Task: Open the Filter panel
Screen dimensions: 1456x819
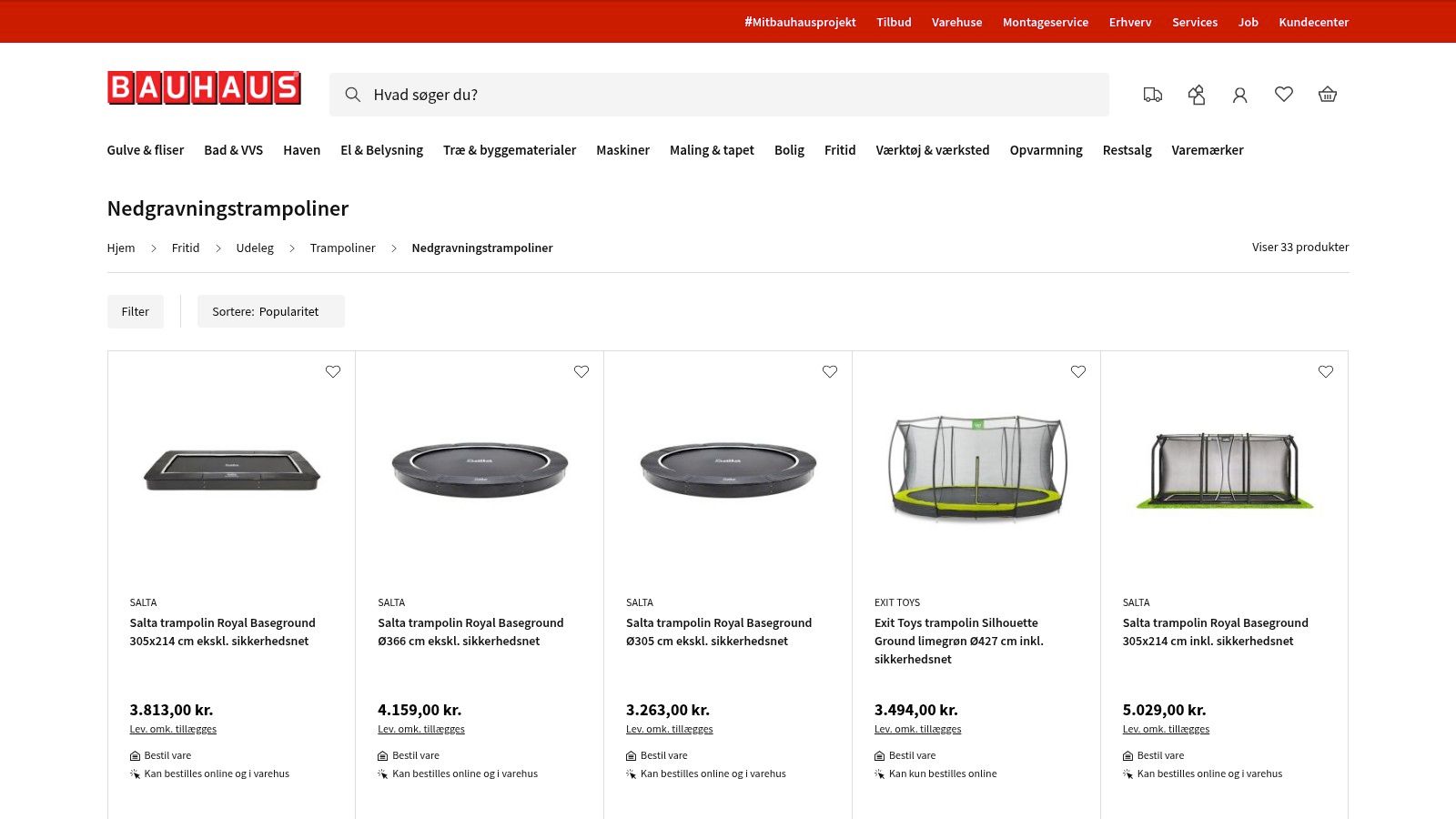Action: pos(136,311)
